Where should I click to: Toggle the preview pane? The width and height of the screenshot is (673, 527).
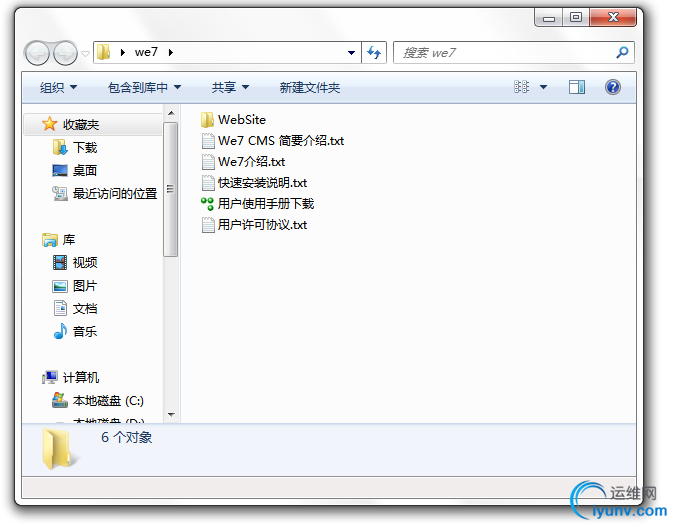coord(577,87)
